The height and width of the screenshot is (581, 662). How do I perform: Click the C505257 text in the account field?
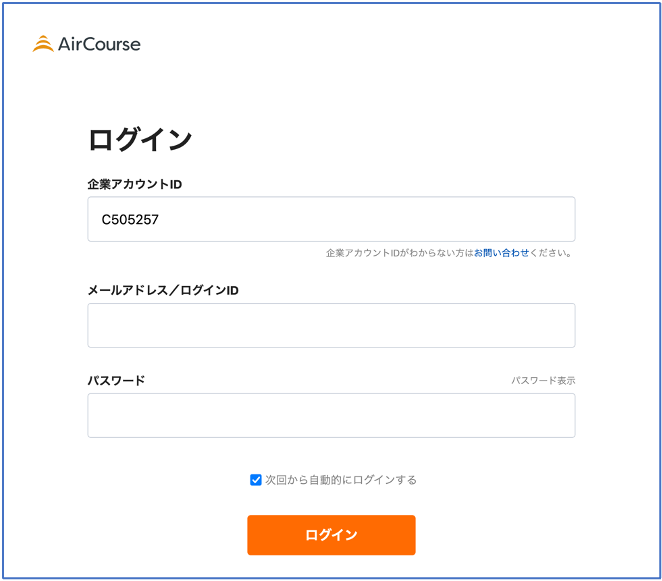pyautogui.click(x=130, y=220)
